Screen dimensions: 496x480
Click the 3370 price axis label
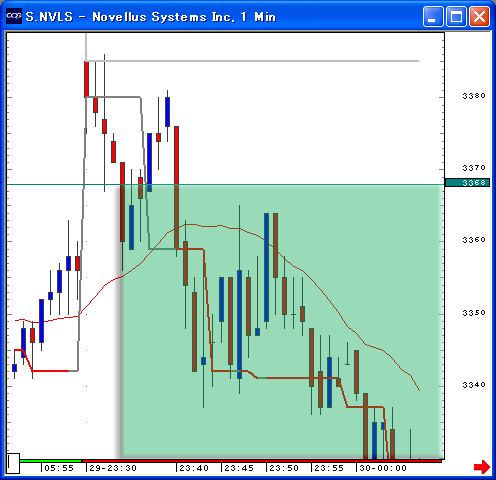coord(474,168)
